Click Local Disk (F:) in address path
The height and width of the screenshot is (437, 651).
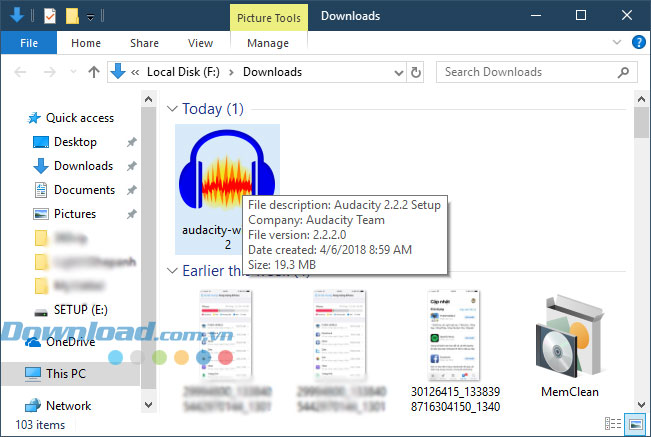click(x=185, y=72)
